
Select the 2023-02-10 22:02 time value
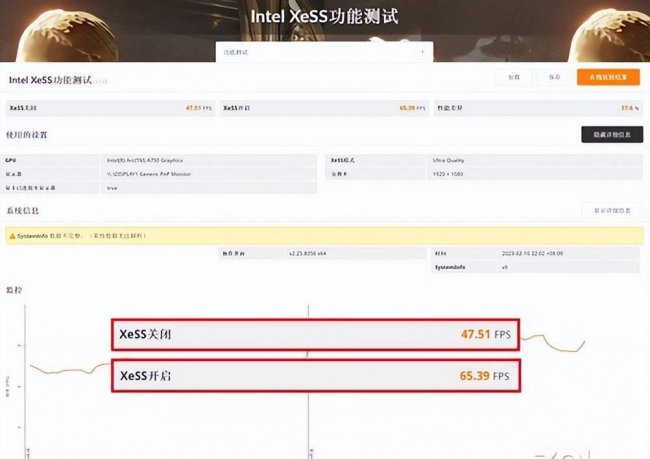click(532, 253)
